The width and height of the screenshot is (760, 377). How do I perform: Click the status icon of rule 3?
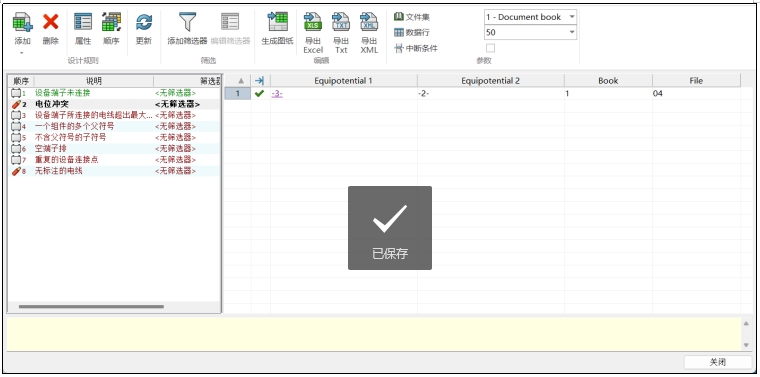16,115
